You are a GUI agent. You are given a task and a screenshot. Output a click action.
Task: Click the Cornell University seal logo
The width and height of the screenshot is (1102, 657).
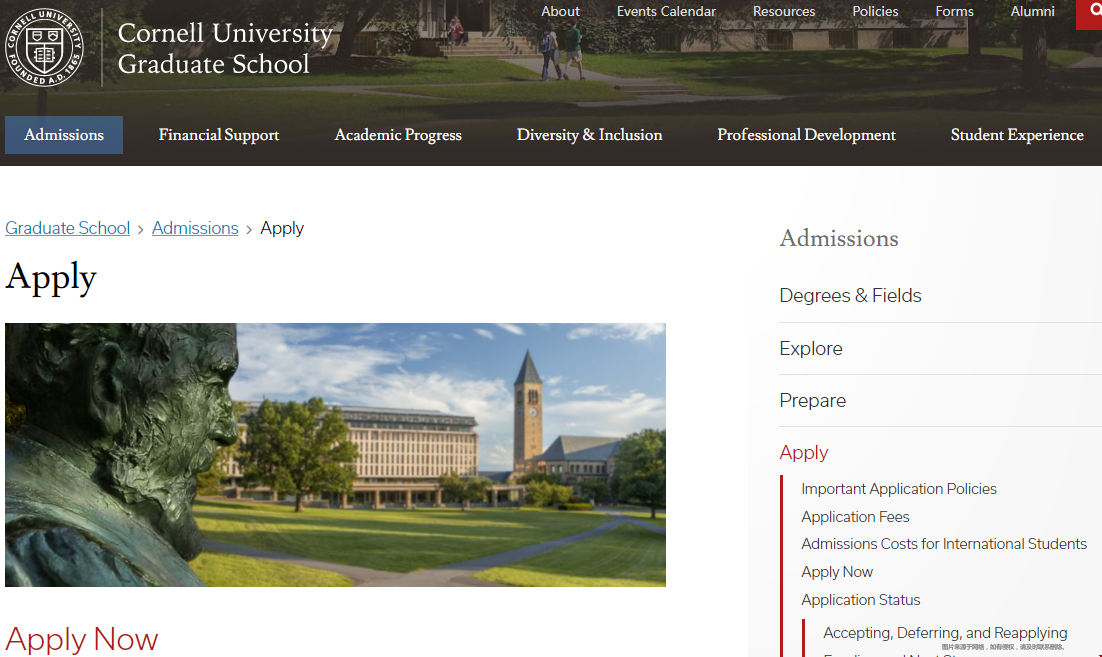pos(44,48)
